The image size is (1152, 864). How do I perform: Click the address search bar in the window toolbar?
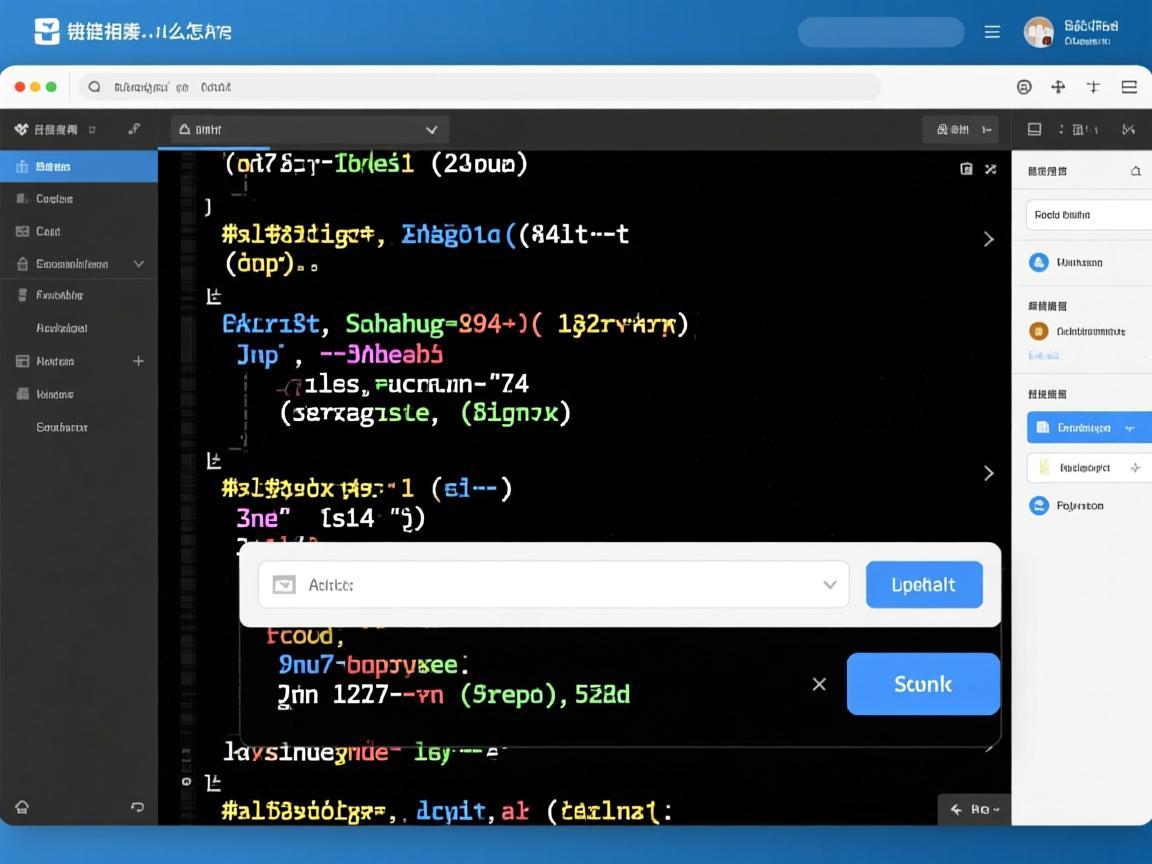click(480, 87)
